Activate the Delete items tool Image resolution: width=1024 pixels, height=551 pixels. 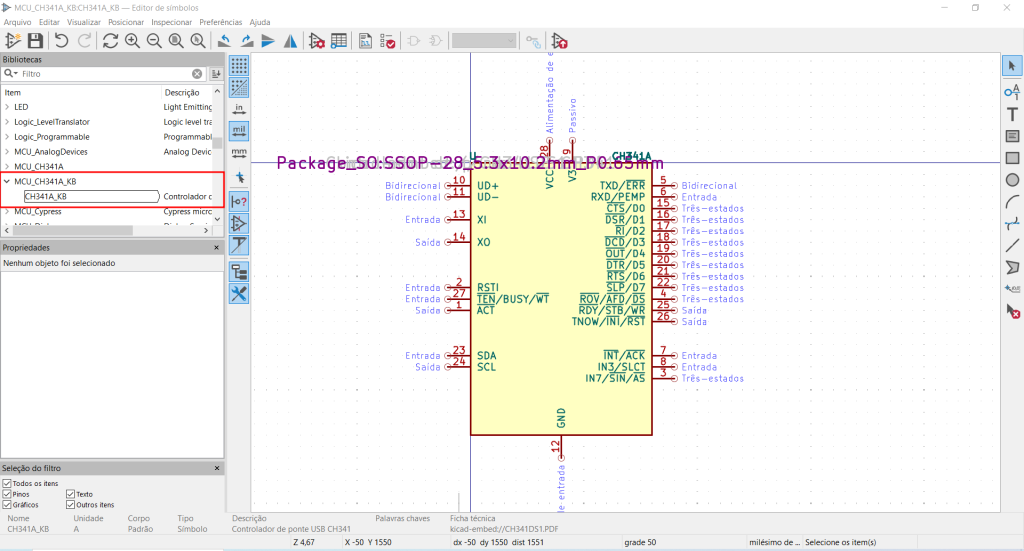1012,311
